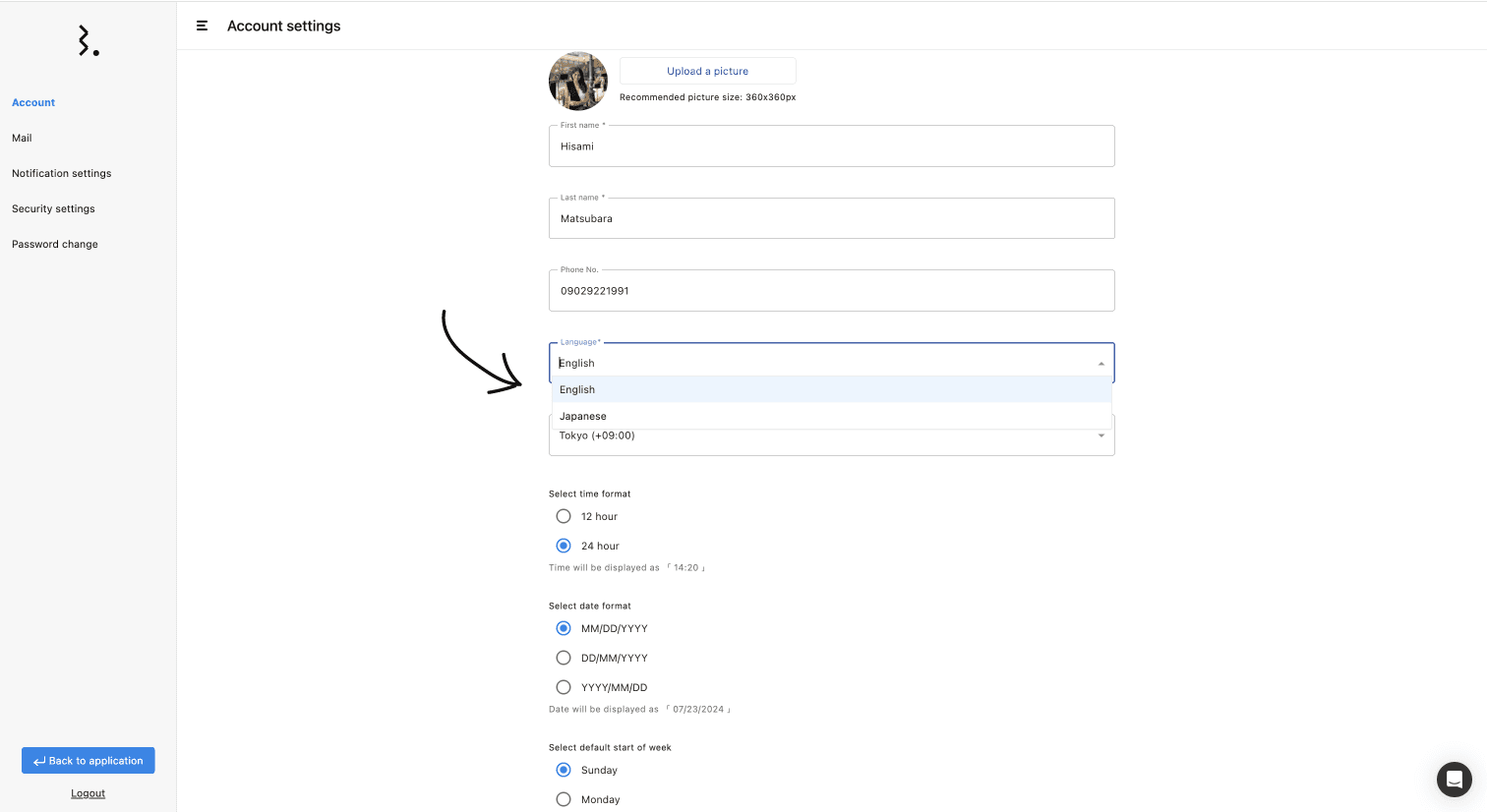The image size is (1487, 812).
Task: Click the Phone No. input field
Action: pyautogui.click(x=831, y=291)
